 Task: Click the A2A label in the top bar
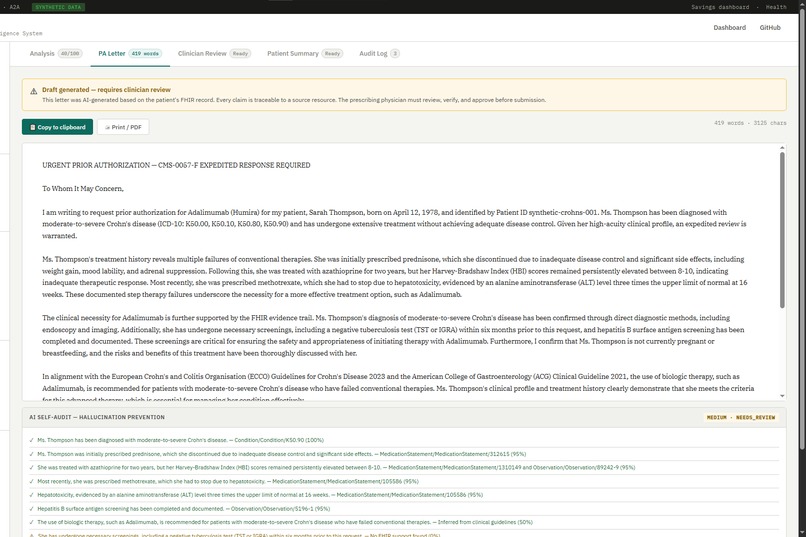click(x=14, y=7)
